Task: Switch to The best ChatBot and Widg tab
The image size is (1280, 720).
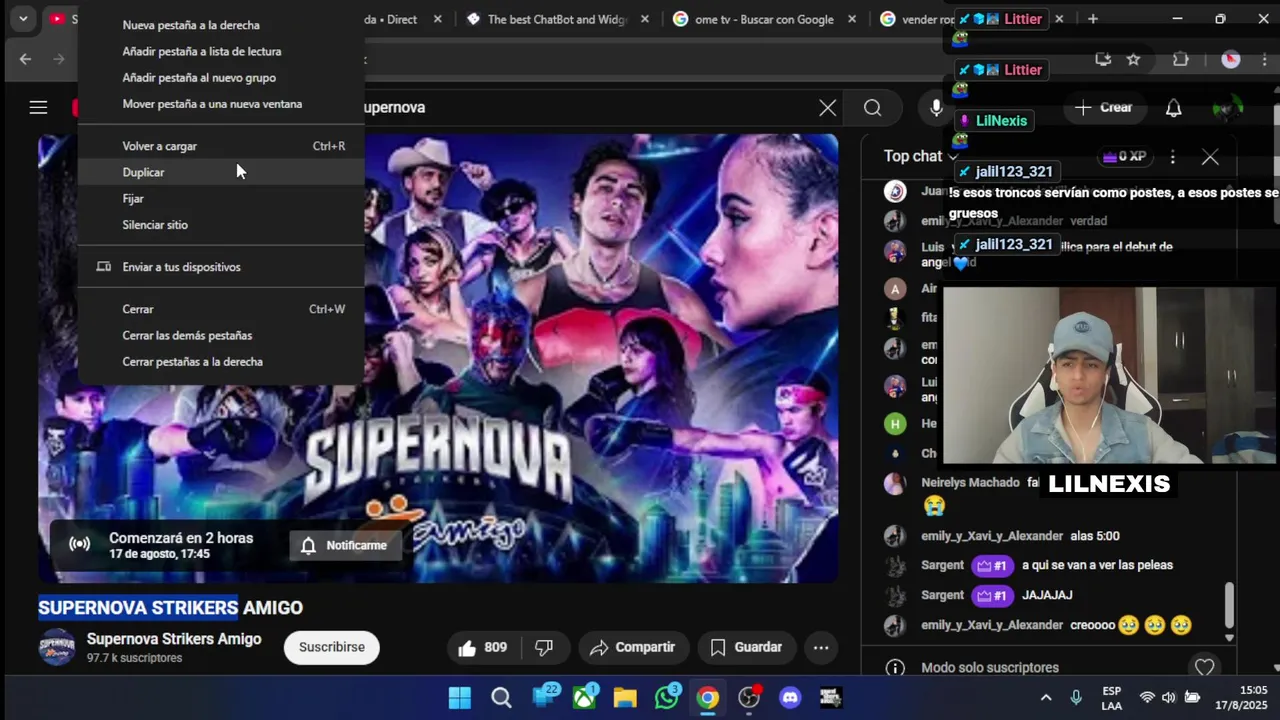Action: (x=557, y=19)
